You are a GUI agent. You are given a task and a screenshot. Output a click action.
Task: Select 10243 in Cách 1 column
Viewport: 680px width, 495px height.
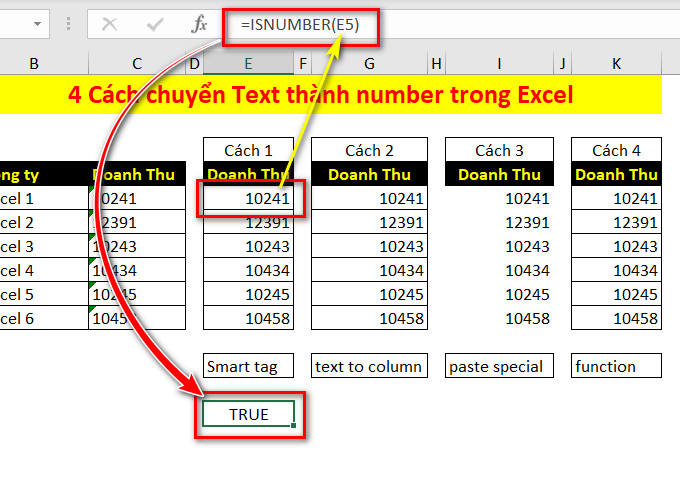(248, 246)
